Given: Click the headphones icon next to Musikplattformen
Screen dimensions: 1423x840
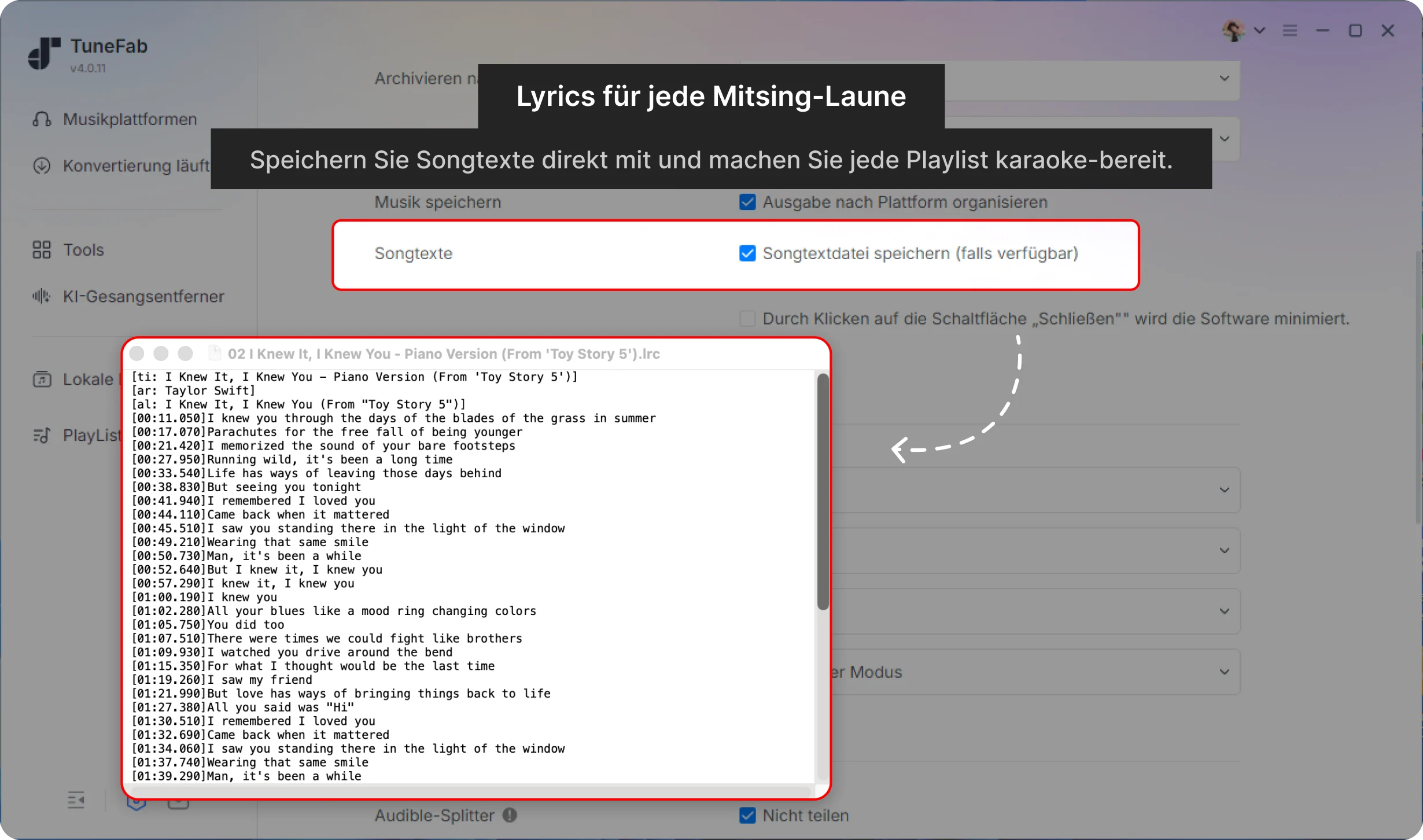Looking at the screenshot, I should (x=42, y=119).
